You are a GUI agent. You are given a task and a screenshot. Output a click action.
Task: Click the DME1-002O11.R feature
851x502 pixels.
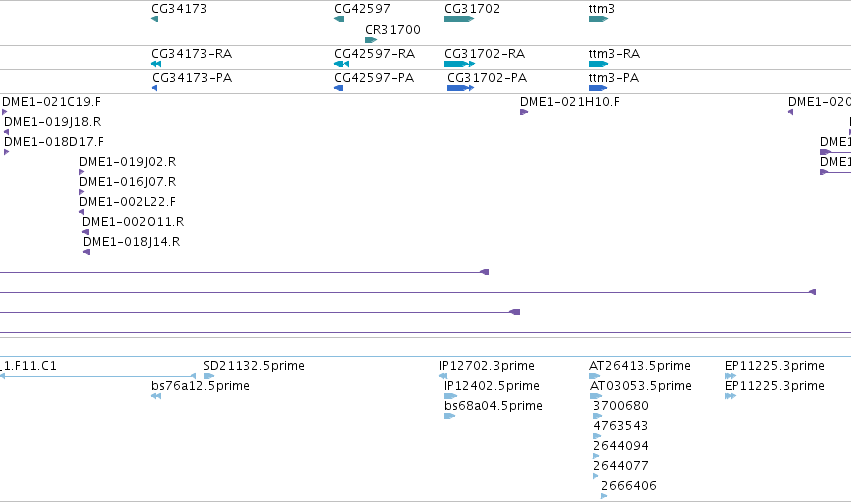(85, 232)
